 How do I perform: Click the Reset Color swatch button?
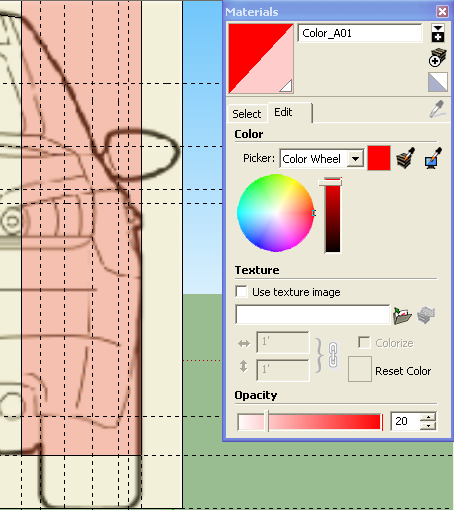point(360,369)
